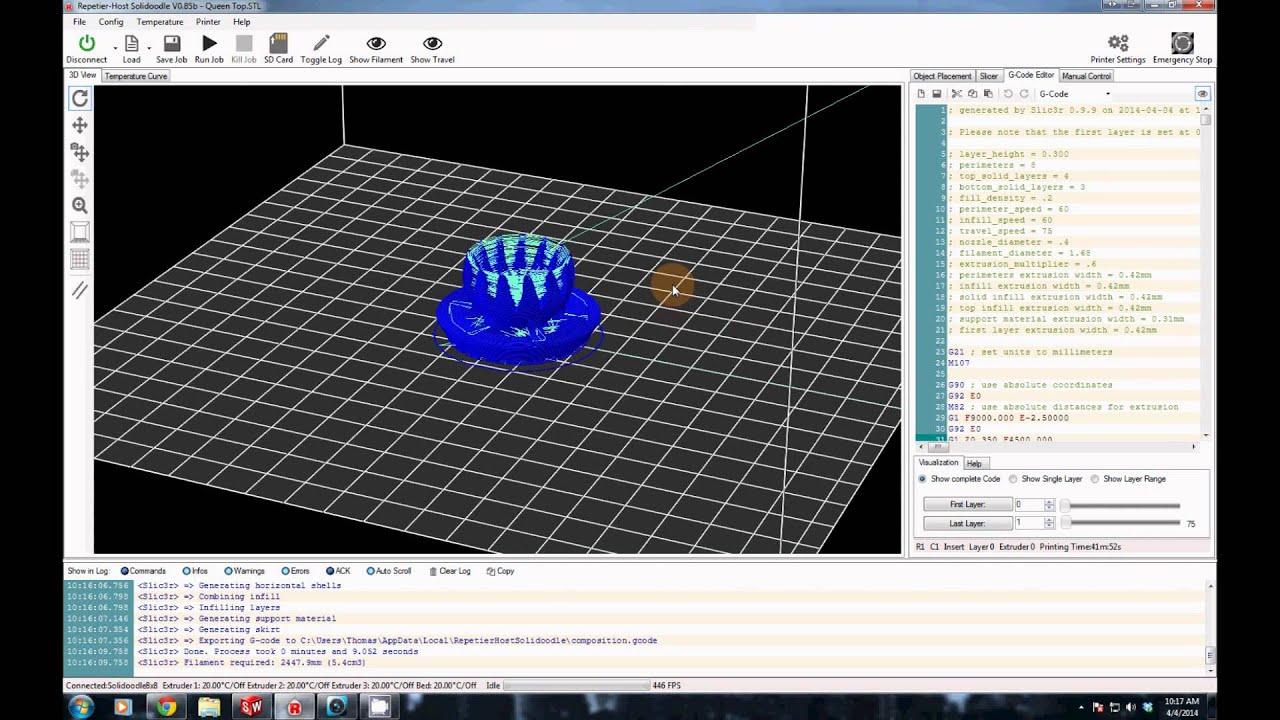Click the Last Layer spinner arrows
The width and height of the screenshot is (1280, 720).
click(1049, 524)
